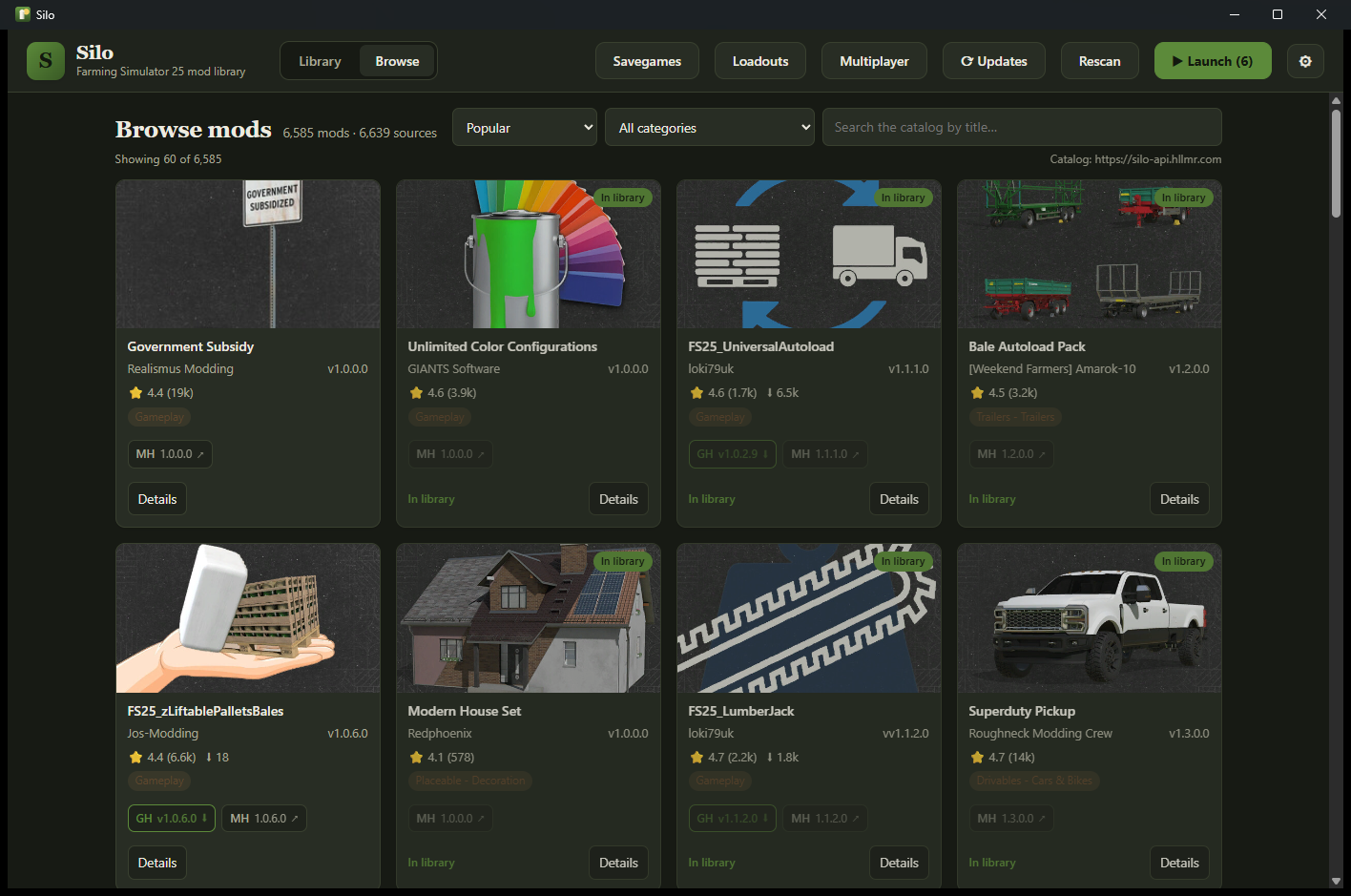The width and height of the screenshot is (1351, 896).
Task: Click 'Jos-Modding' author text
Action: [x=162, y=733]
